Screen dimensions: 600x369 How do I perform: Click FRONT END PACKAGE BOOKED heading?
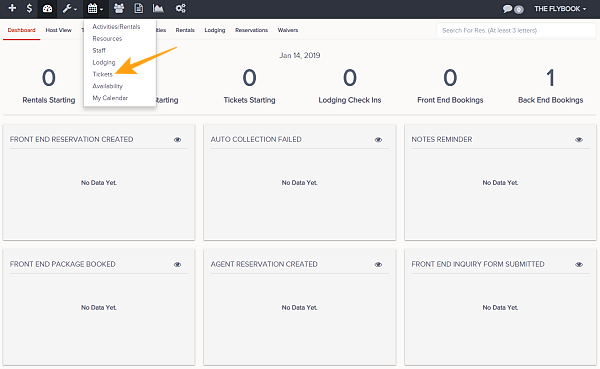click(x=63, y=264)
